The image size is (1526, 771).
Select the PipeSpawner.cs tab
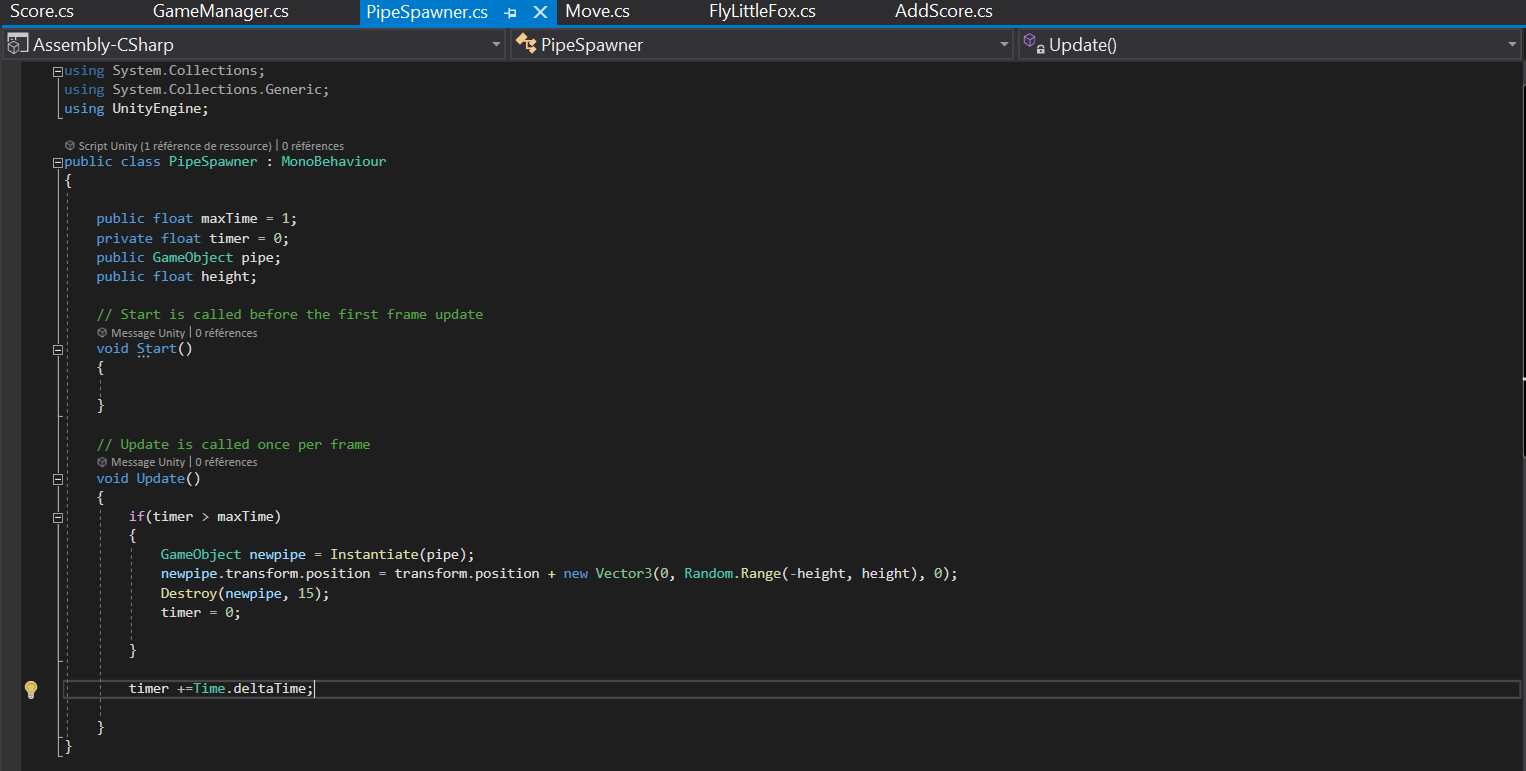427,12
